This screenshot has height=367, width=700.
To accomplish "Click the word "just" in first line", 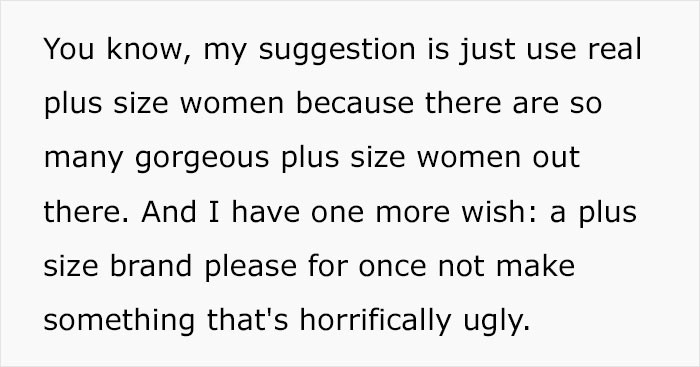I will click(487, 50).
